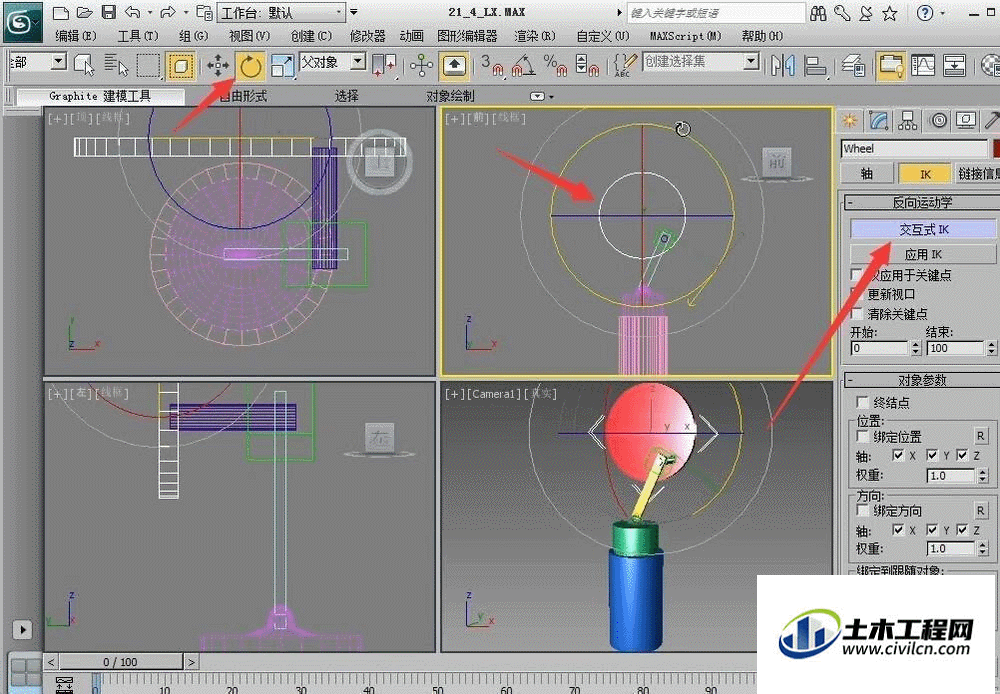The width and height of the screenshot is (1000, 694).
Task: Switch to the Create command panel tab
Action: point(849,120)
